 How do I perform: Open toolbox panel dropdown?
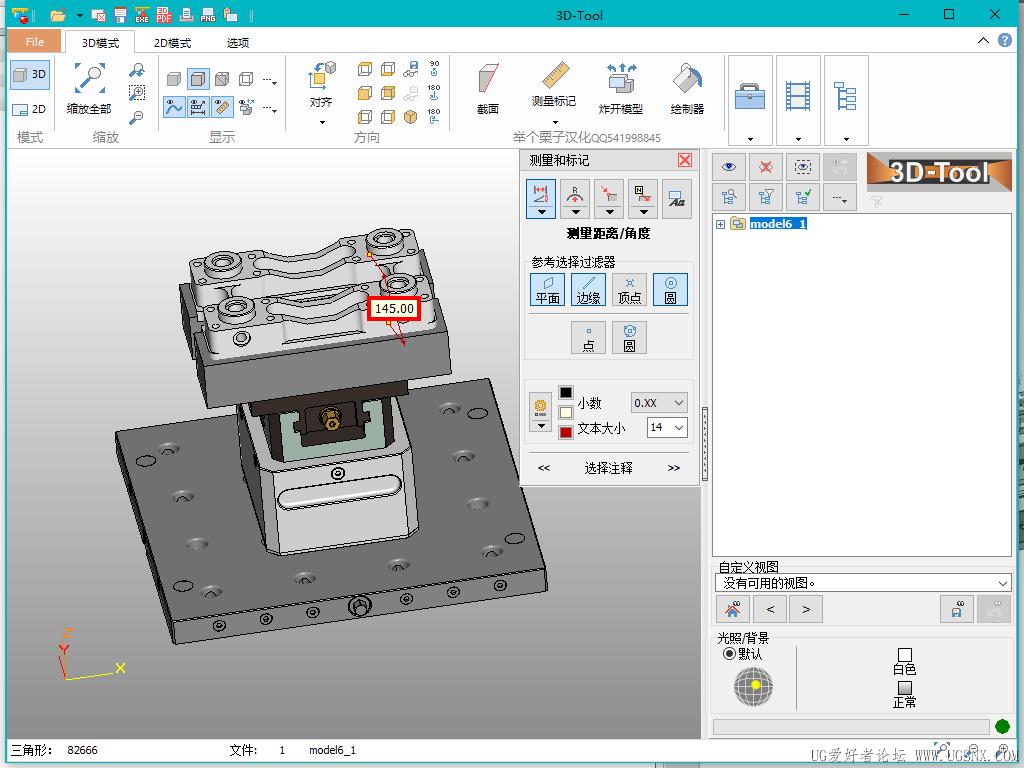click(750, 139)
